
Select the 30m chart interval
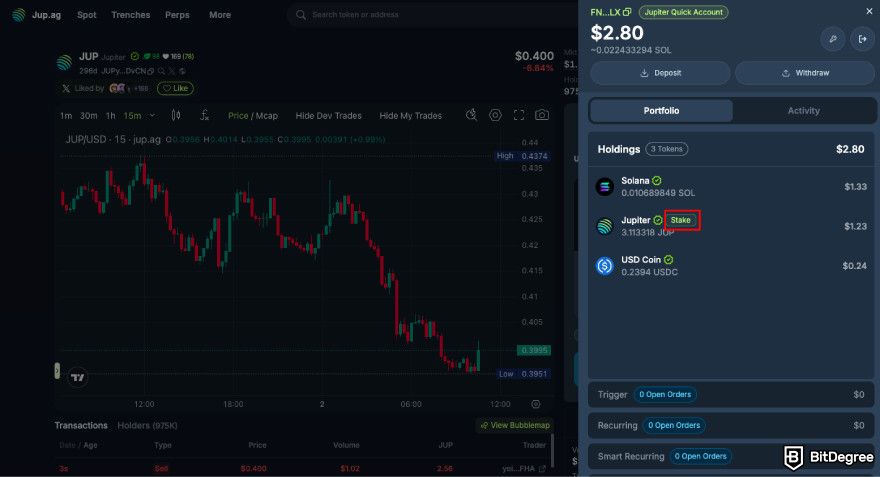pyautogui.click(x=89, y=116)
